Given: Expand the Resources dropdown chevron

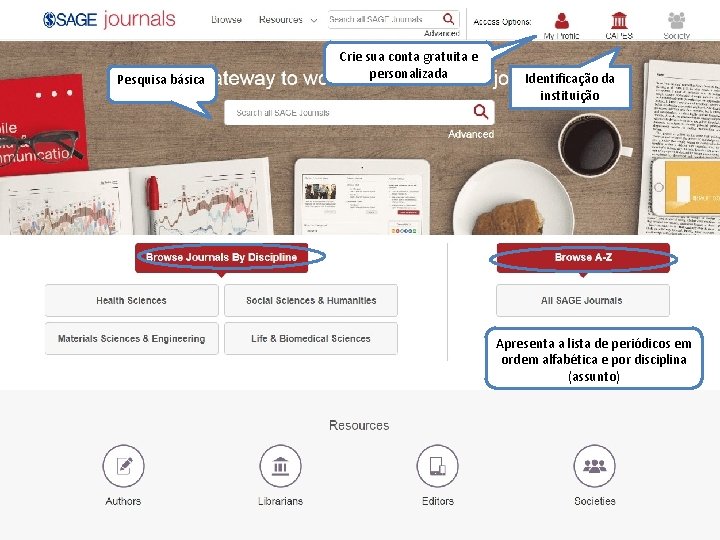Looking at the screenshot, I should click(x=314, y=20).
